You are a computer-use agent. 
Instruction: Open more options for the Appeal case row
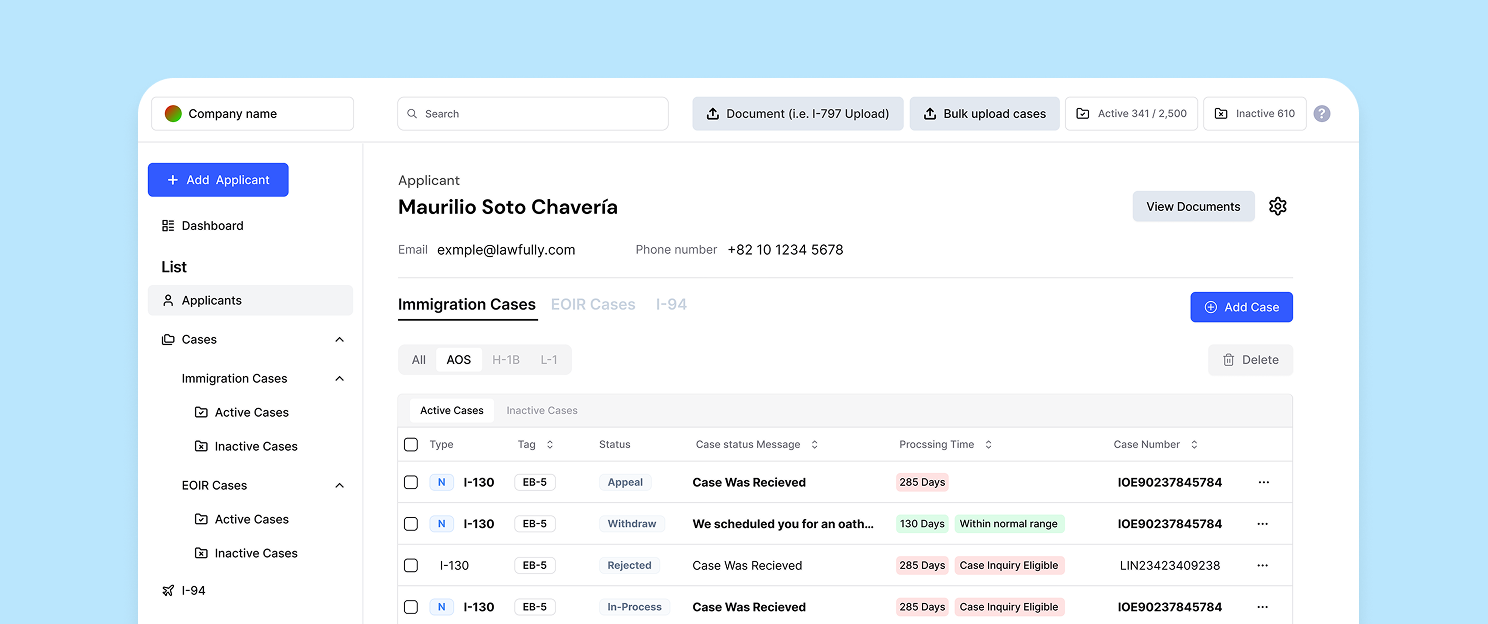(1263, 482)
